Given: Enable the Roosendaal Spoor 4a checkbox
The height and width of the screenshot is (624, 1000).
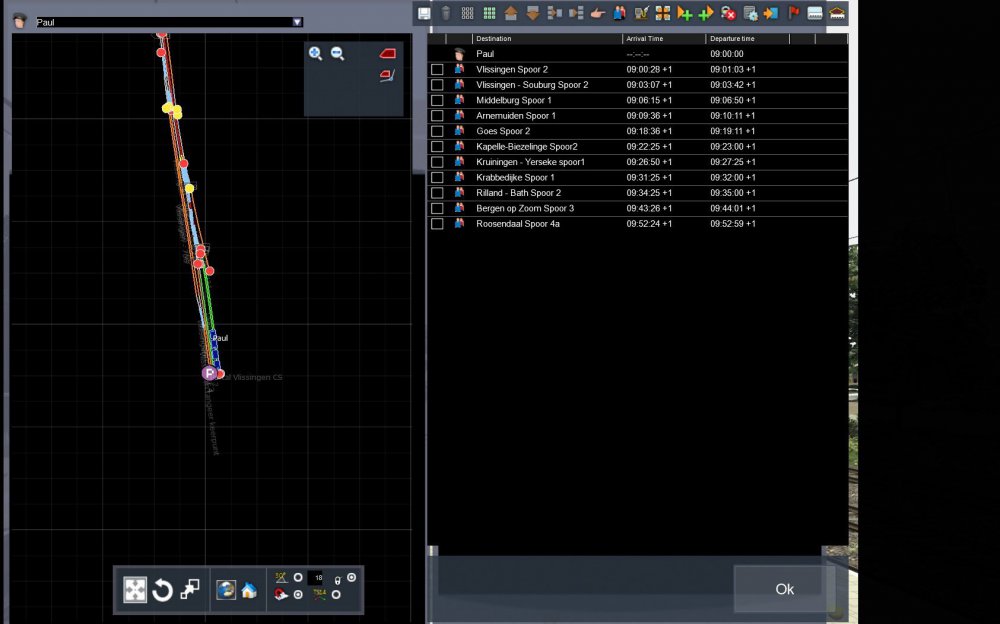Looking at the screenshot, I should tap(437, 224).
